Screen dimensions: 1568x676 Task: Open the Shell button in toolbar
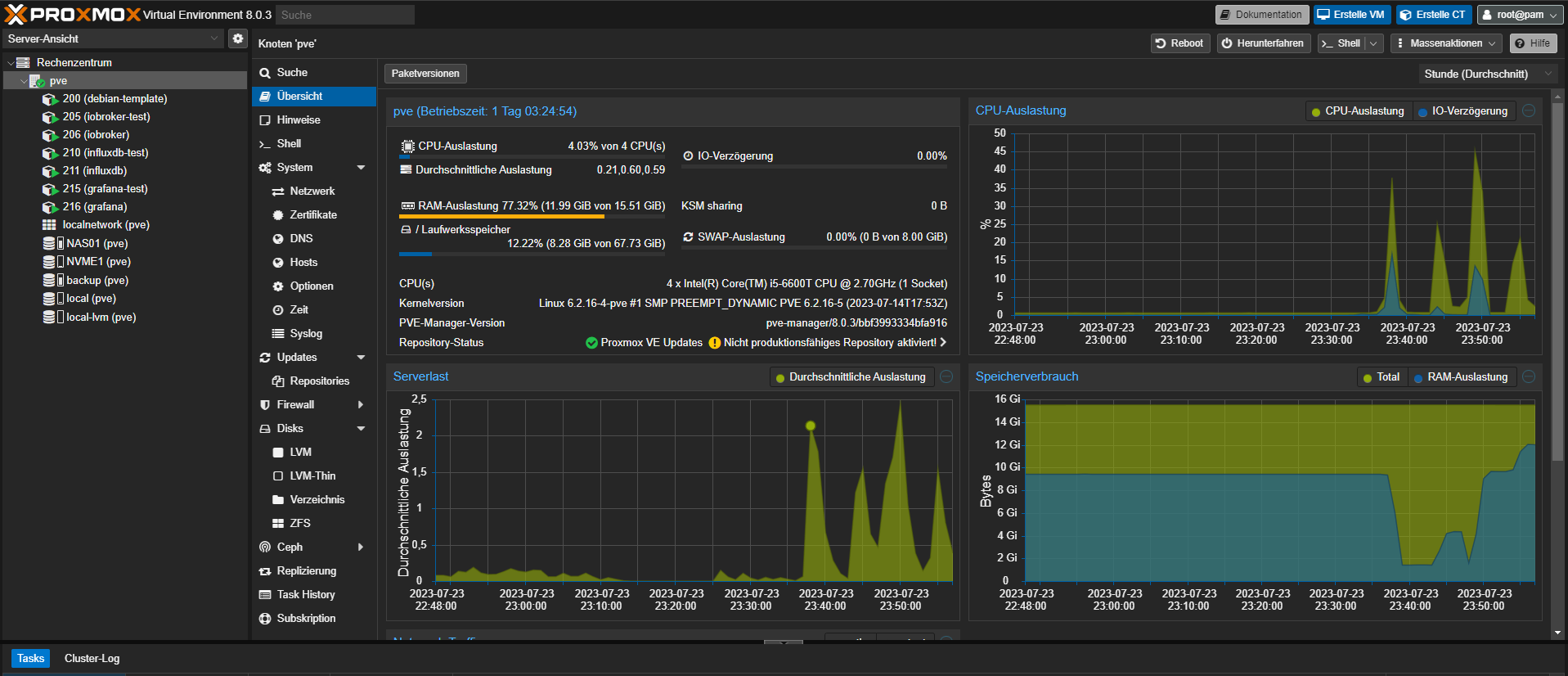pyautogui.click(x=1341, y=43)
